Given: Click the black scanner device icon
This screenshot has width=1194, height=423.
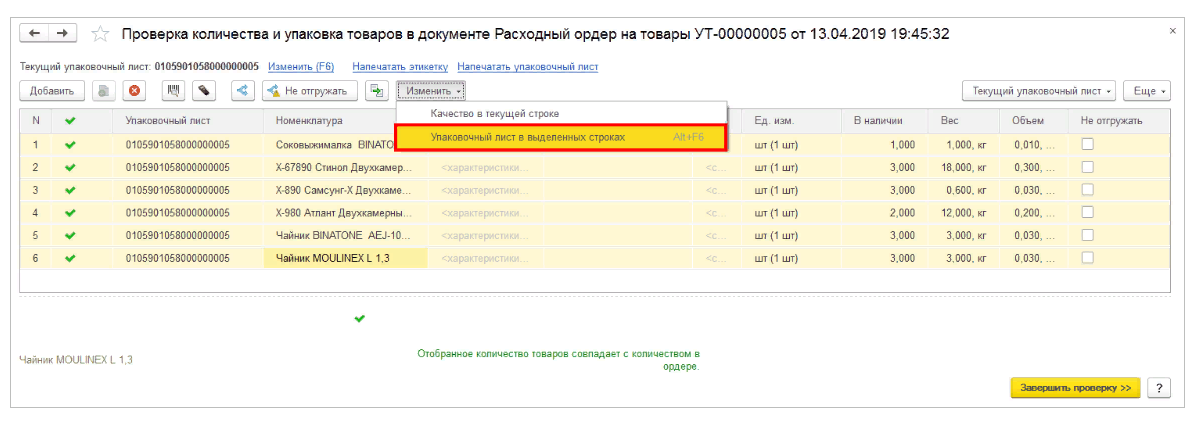Looking at the screenshot, I should (204, 91).
